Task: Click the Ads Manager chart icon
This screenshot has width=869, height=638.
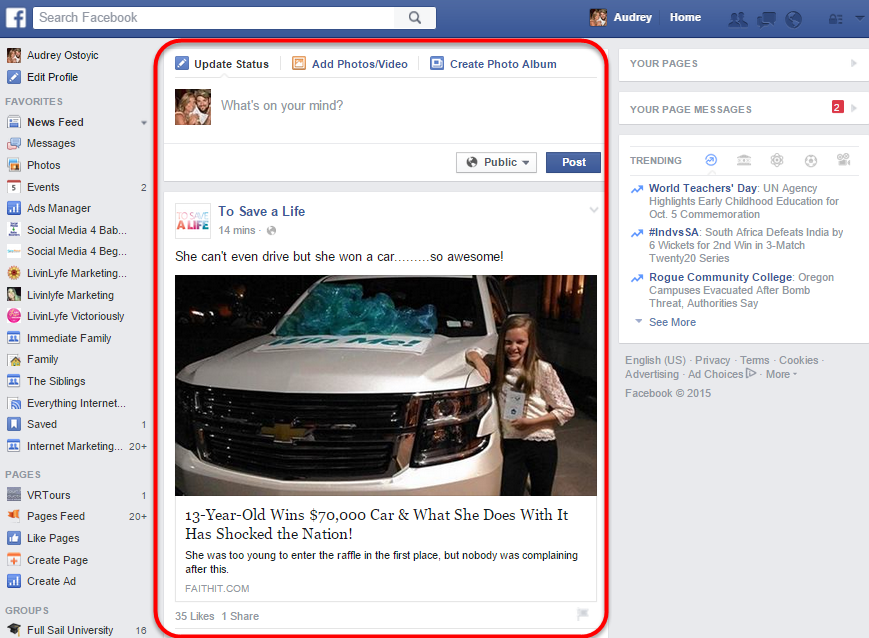Action: (x=14, y=208)
